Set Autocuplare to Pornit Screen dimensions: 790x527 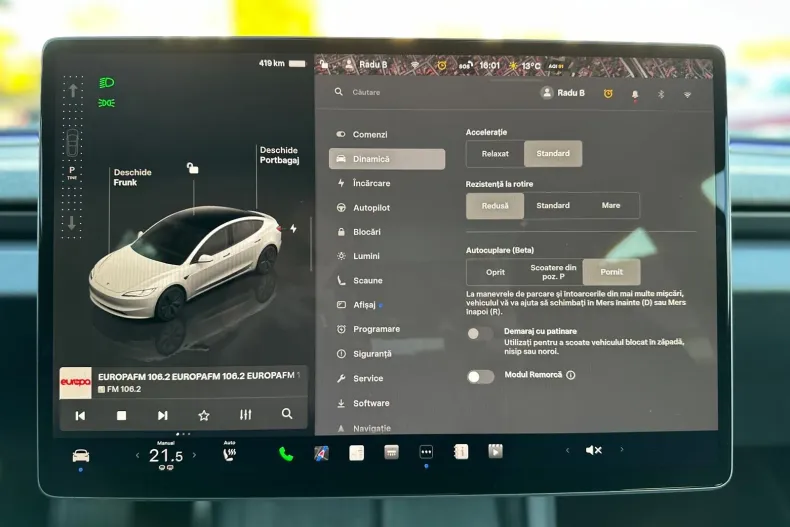click(x=611, y=272)
